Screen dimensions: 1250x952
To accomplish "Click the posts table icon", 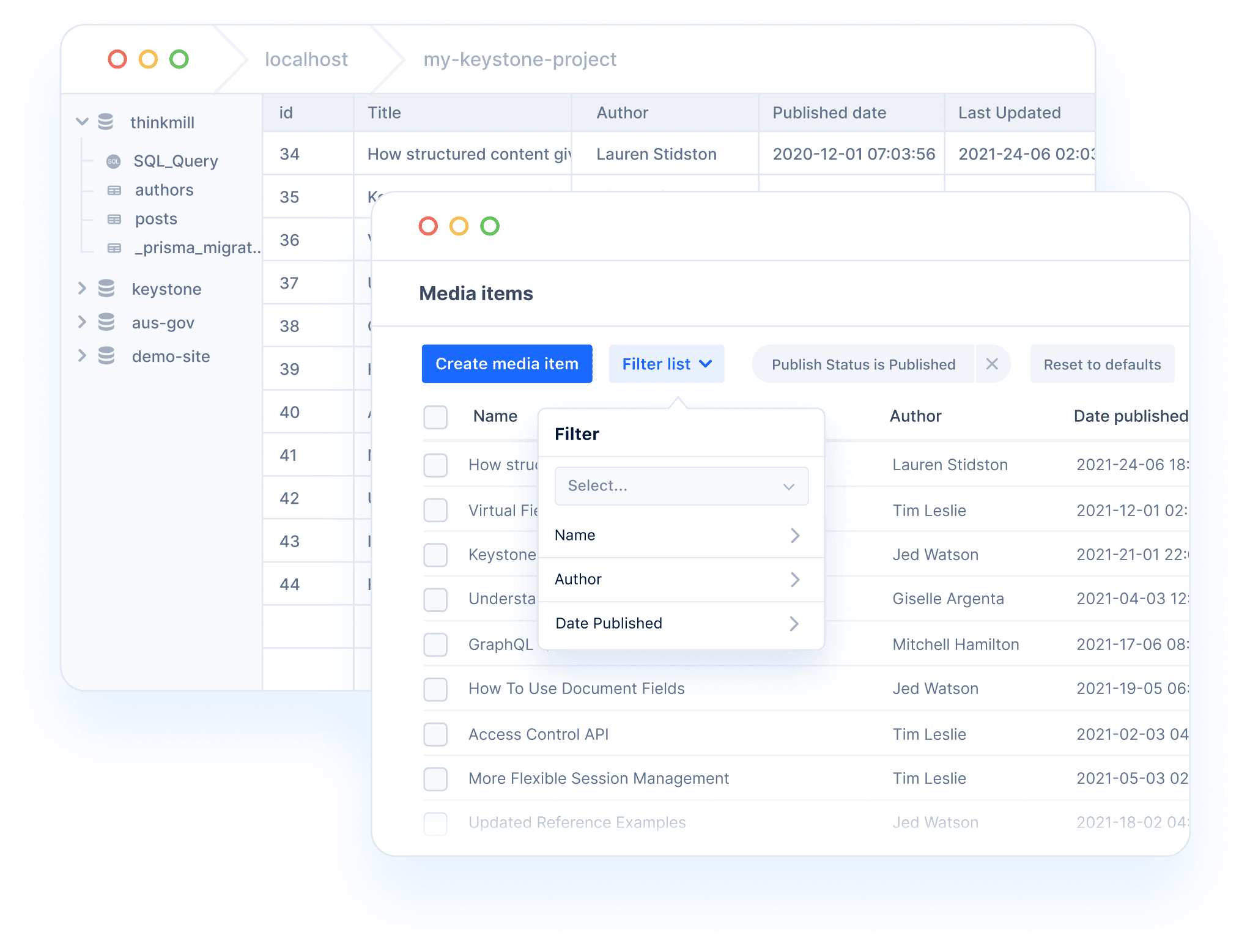I will click(x=114, y=218).
